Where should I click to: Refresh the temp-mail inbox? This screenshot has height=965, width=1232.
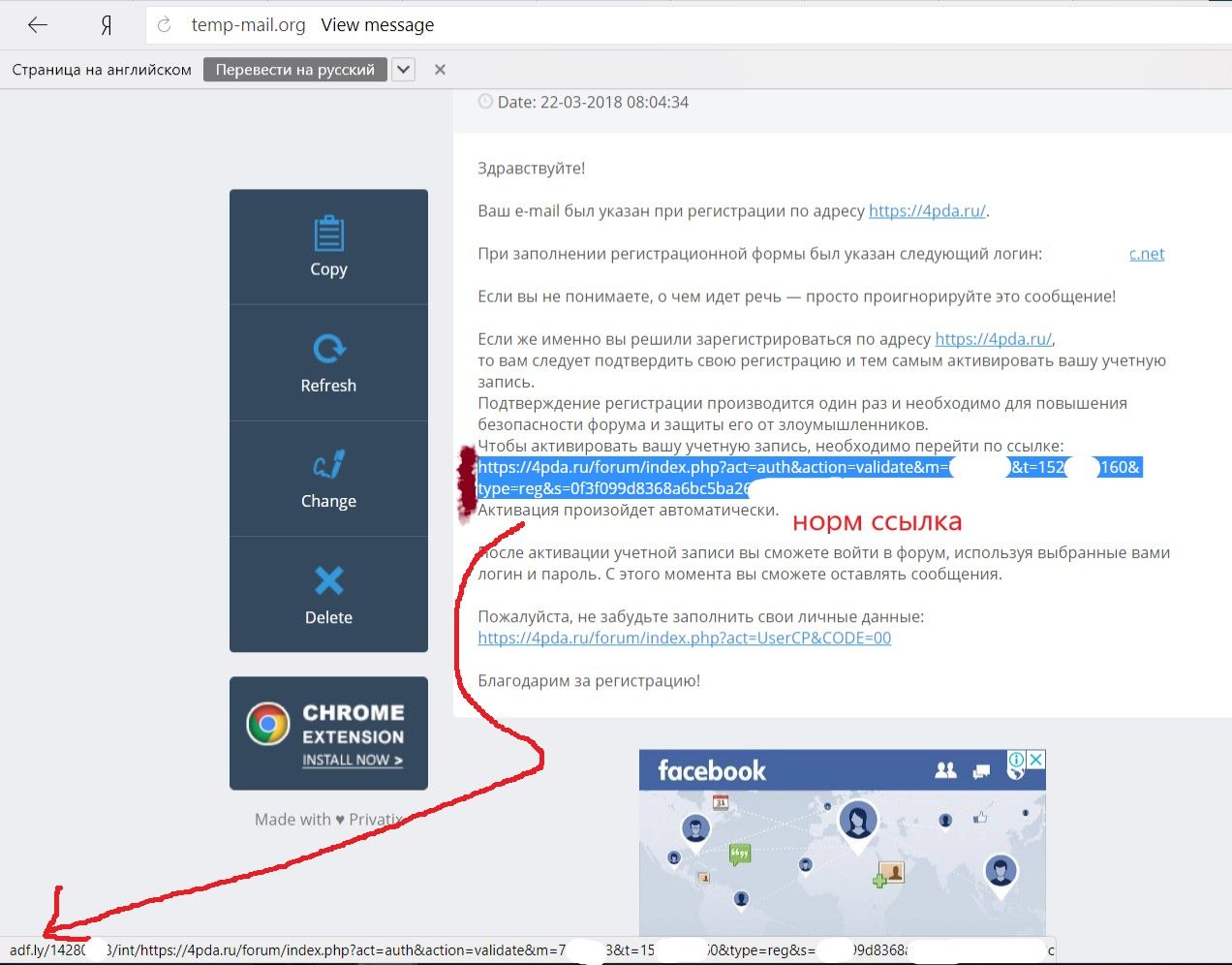pyautogui.click(x=328, y=363)
